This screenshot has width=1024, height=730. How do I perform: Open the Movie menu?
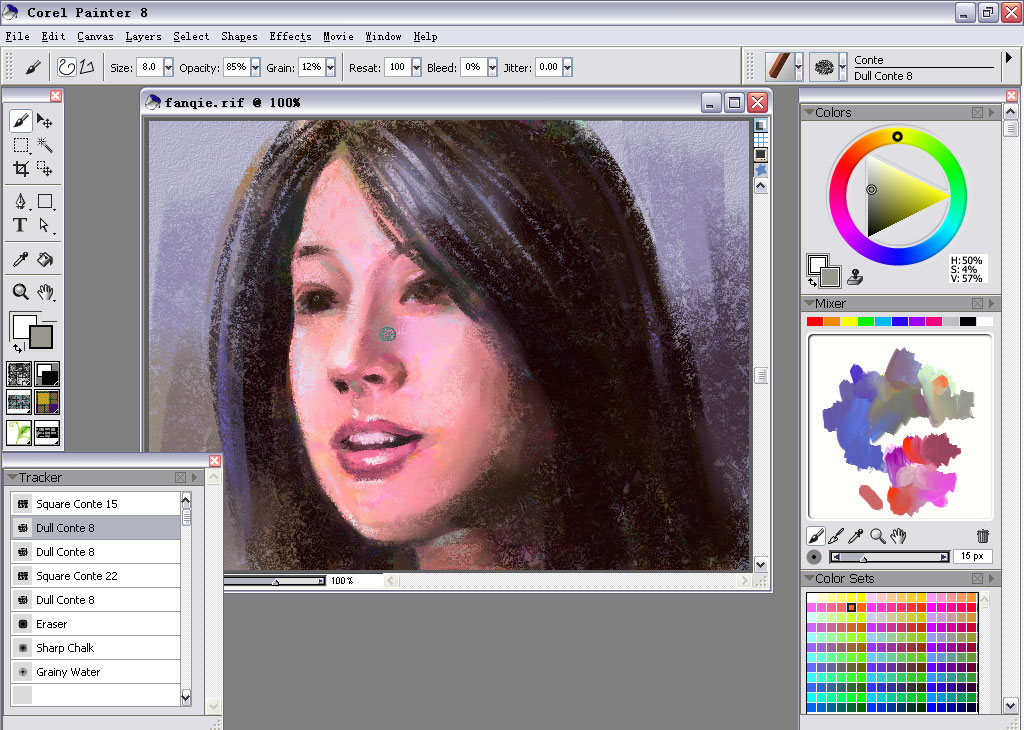[x=338, y=37]
